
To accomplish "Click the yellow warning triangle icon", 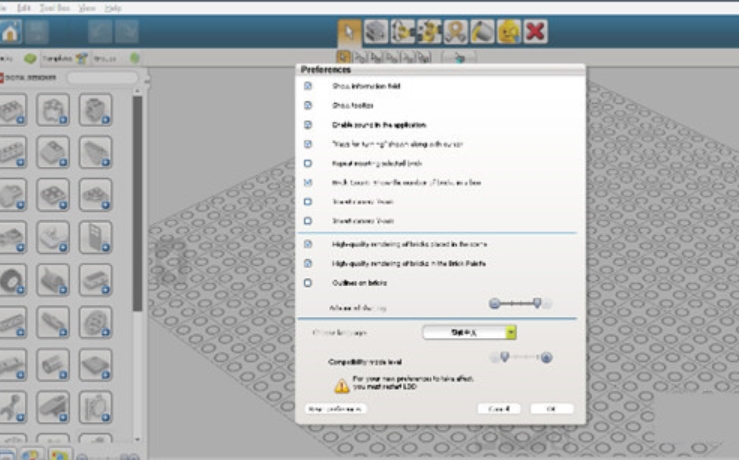I will (x=342, y=386).
